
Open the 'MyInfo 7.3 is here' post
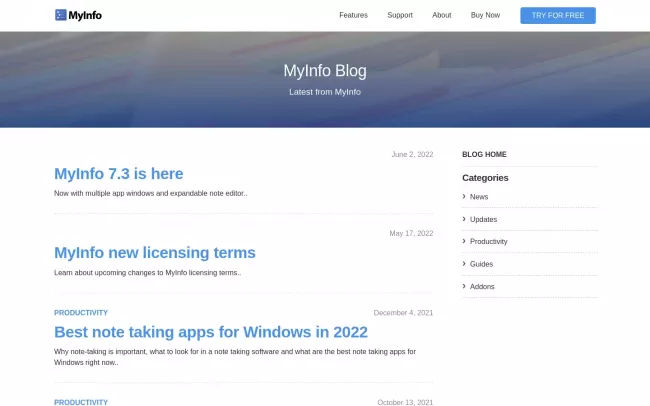119,174
